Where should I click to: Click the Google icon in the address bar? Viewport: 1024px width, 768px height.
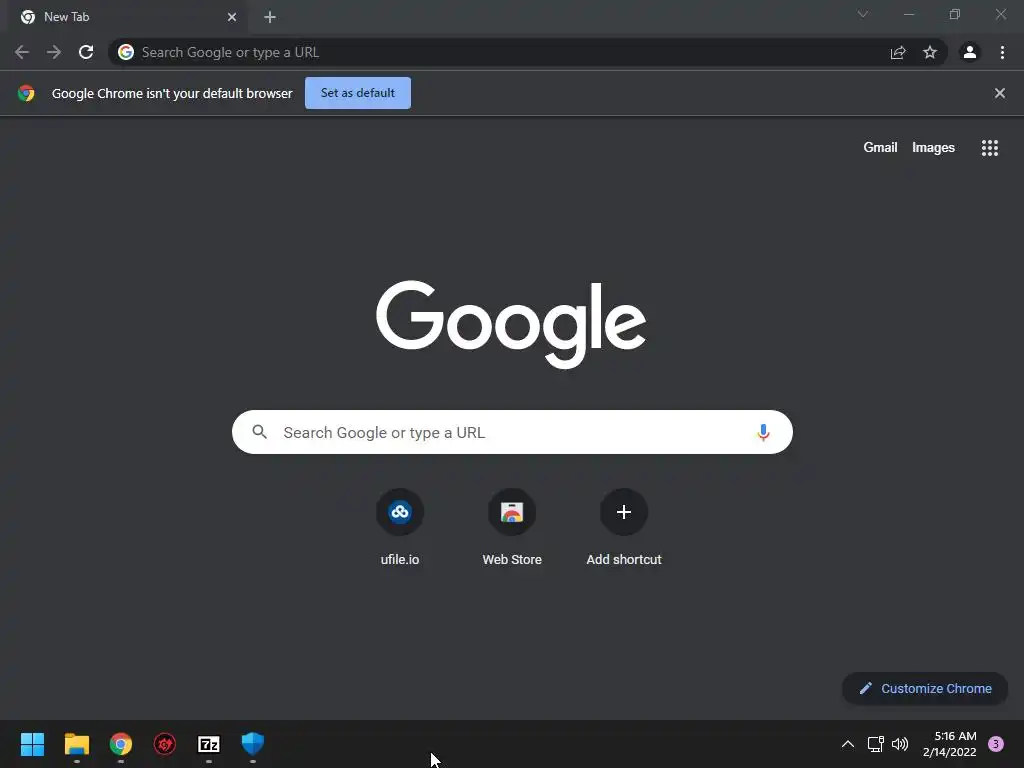click(x=126, y=52)
